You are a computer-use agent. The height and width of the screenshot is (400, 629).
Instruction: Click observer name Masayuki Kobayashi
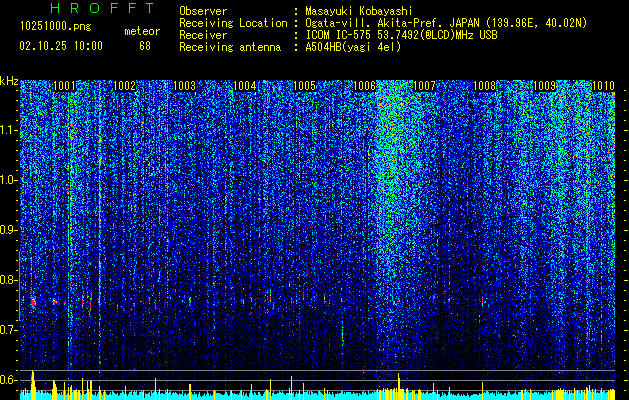pos(359,11)
